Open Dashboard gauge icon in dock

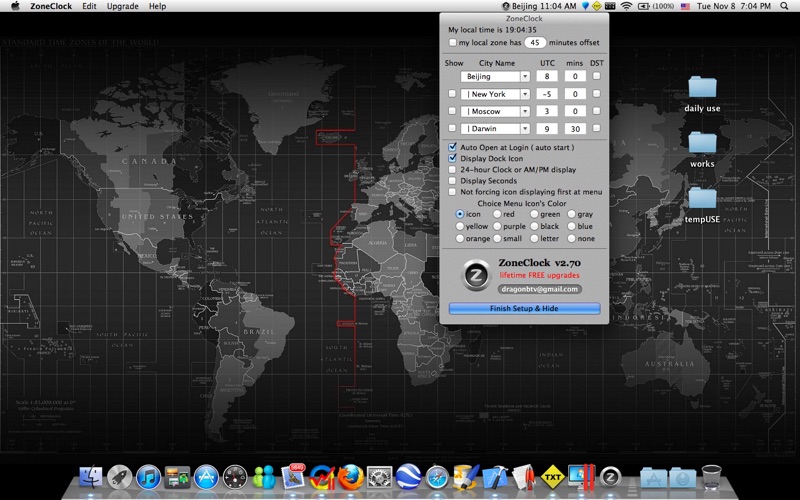click(235, 478)
